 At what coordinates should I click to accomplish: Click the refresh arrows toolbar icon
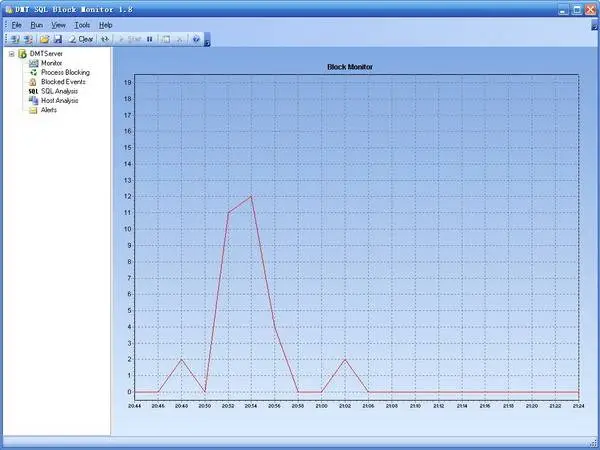pos(105,39)
